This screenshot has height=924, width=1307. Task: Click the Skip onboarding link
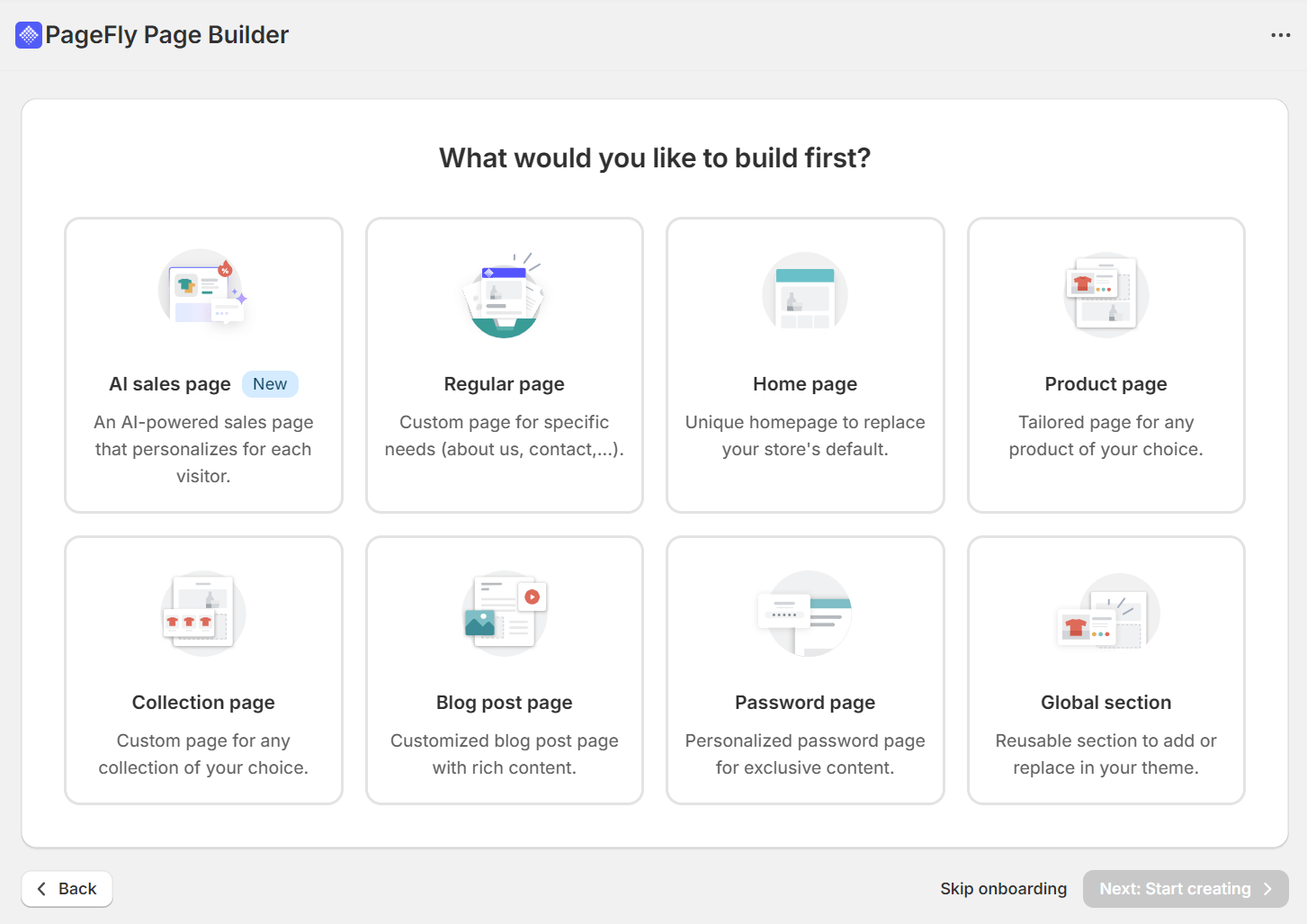point(1004,888)
